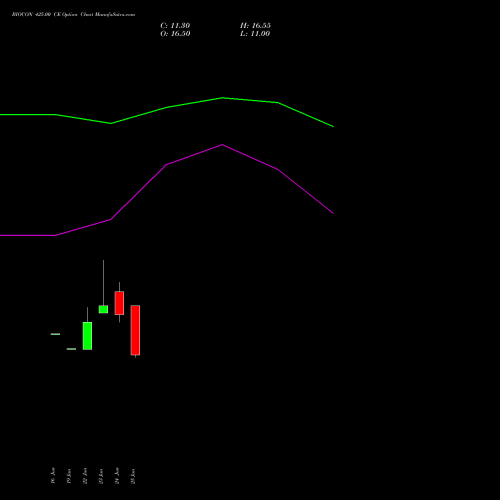Select the high value 'H: 16.55'
Image resolution: width=500 pixels, height=500 pixels.
(255, 26)
